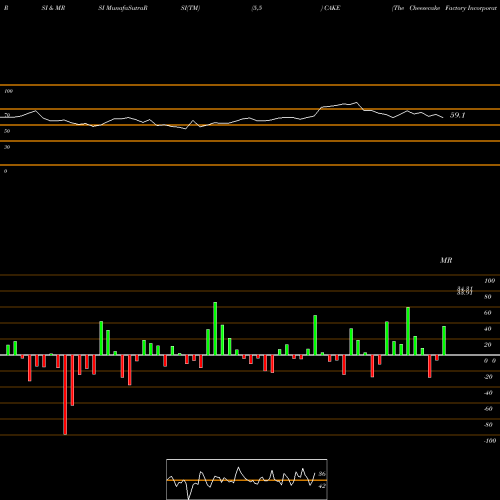The width and height of the screenshot is (500, 500).
Task: Click the upper value label in mini chart
Action: point(322,474)
